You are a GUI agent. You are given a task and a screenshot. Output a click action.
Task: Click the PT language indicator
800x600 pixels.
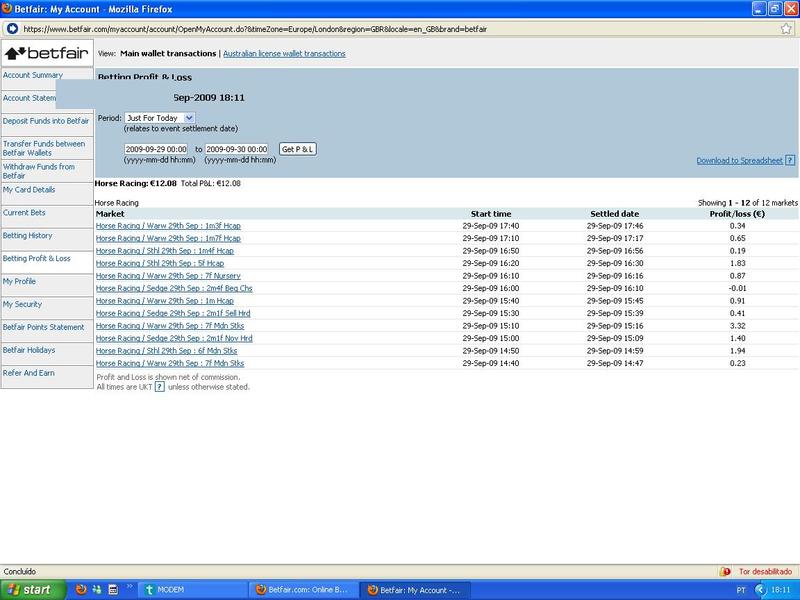coord(741,590)
